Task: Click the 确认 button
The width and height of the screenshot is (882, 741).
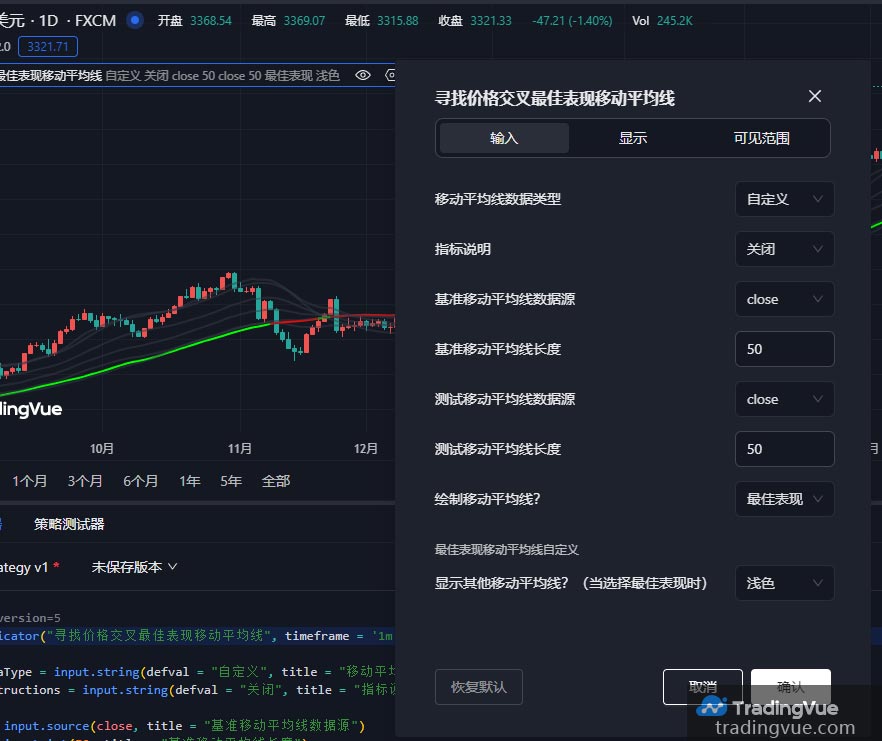Action: tap(790, 687)
